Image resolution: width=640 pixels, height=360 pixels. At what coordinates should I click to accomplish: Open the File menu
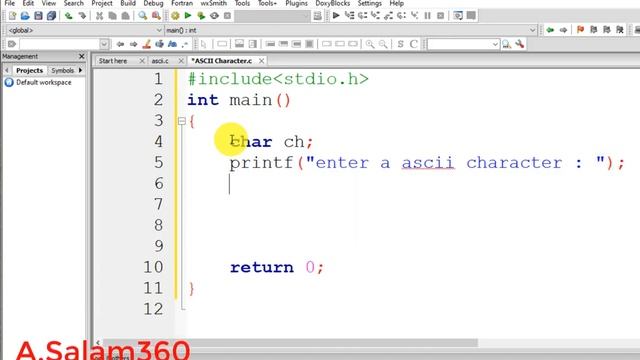(10, 3)
